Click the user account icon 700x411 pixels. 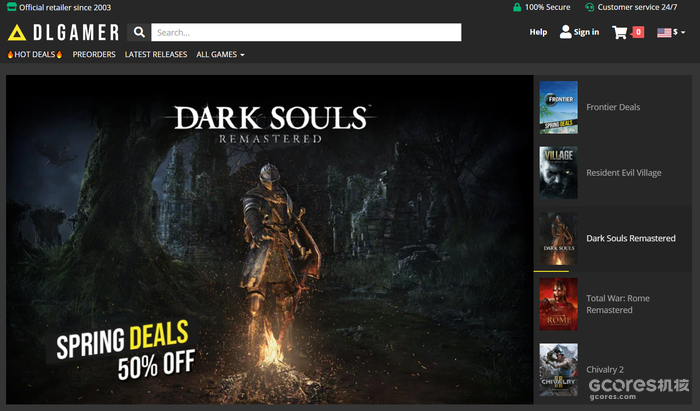[x=565, y=32]
